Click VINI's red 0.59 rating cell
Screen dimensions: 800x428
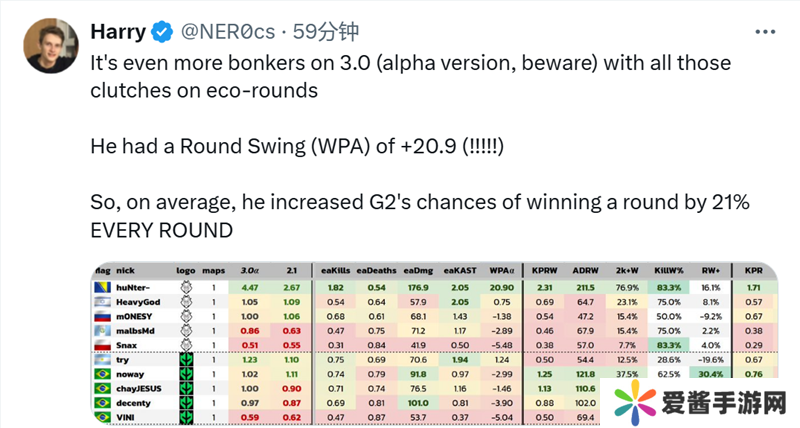pos(250,415)
